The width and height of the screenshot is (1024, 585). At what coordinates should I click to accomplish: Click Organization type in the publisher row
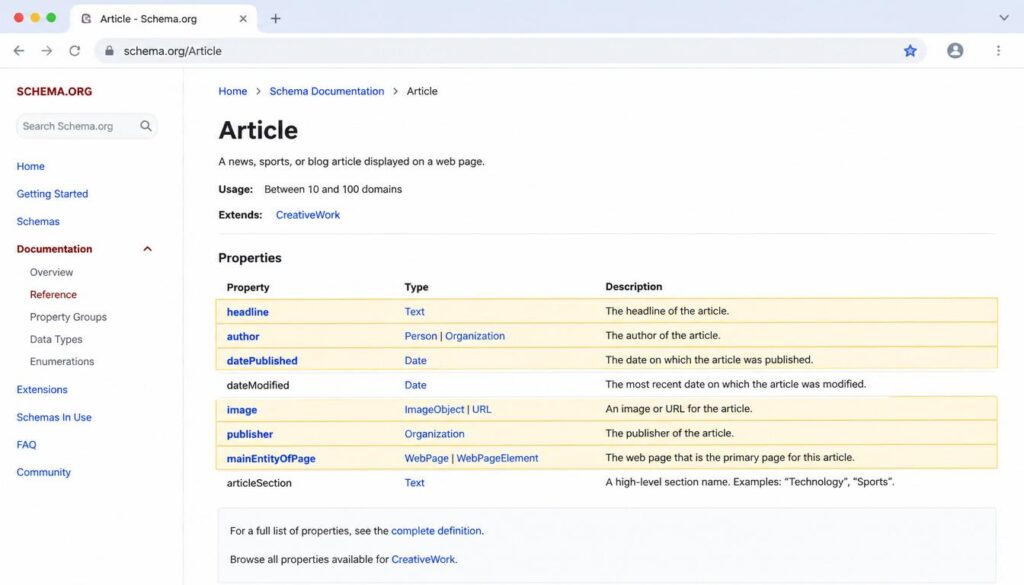(434, 434)
